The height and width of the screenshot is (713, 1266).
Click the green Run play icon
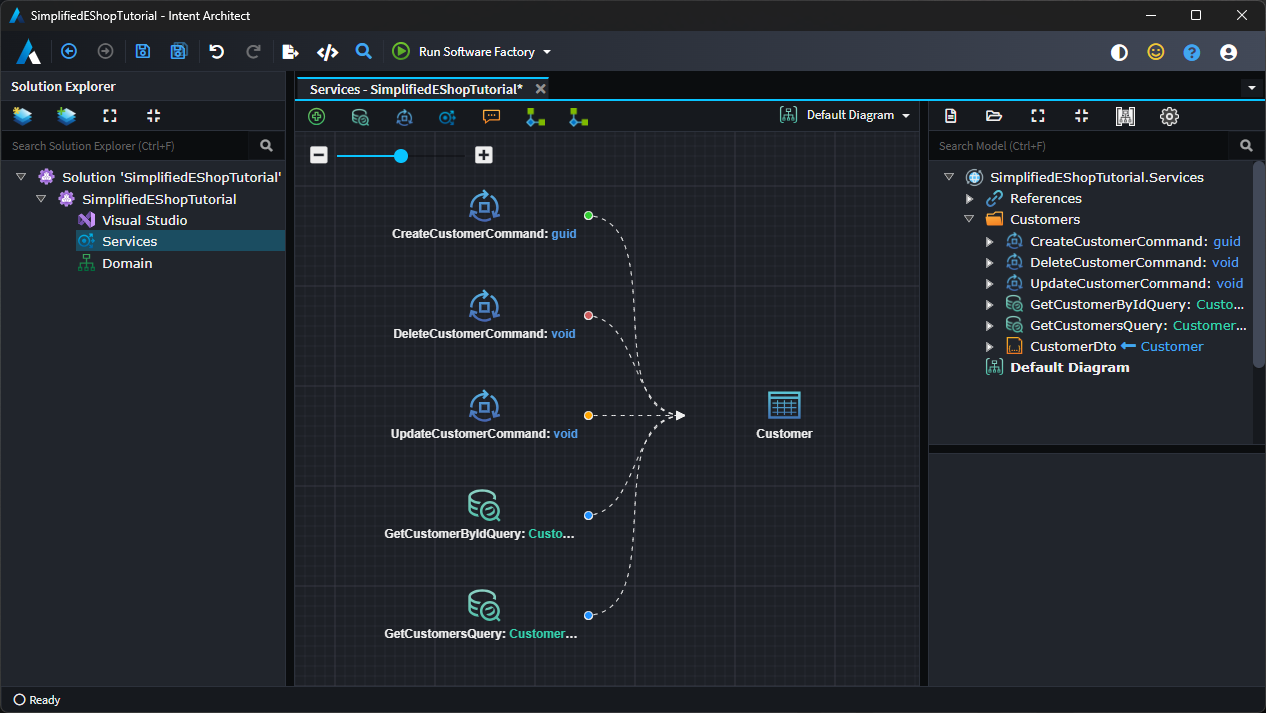pyautogui.click(x=401, y=51)
